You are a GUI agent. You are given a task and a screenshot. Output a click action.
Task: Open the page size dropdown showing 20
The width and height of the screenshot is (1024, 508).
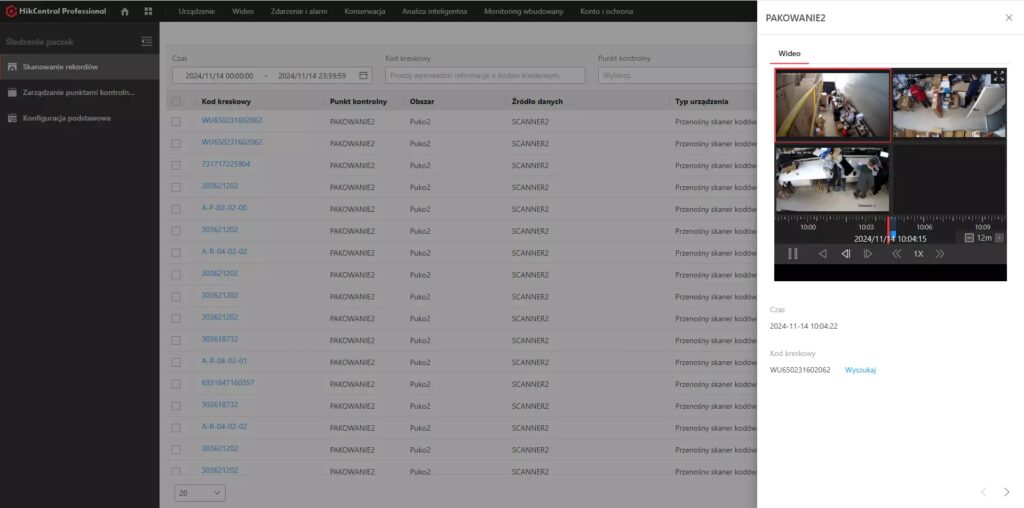[x=200, y=493]
